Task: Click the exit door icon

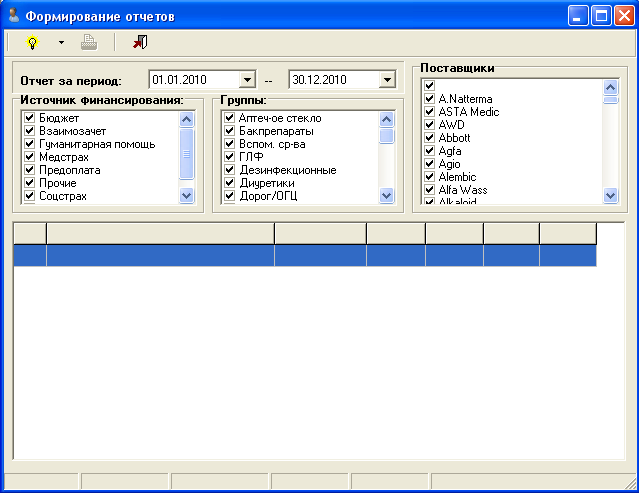Action: coord(139,42)
